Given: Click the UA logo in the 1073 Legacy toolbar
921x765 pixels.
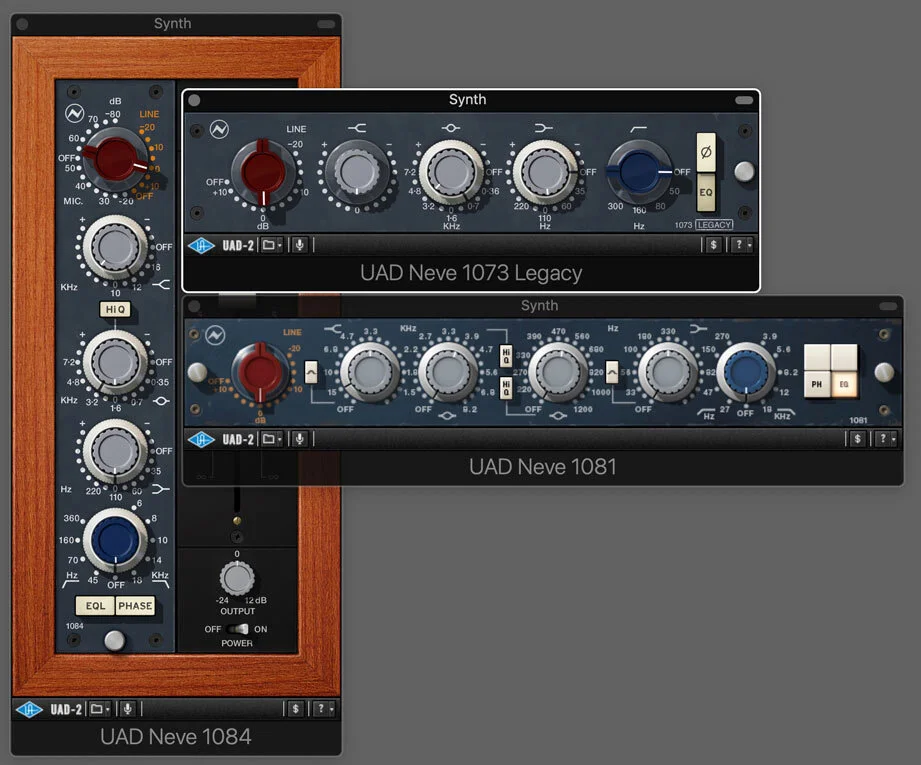Looking at the screenshot, I should pos(201,245).
